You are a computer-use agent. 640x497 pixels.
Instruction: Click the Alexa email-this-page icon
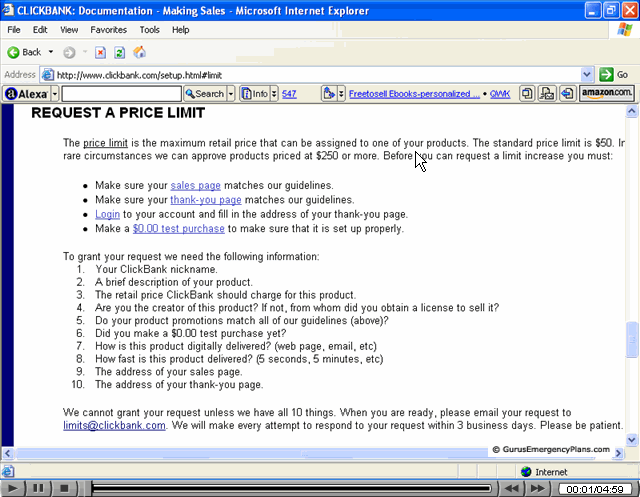tap(547, 94)
